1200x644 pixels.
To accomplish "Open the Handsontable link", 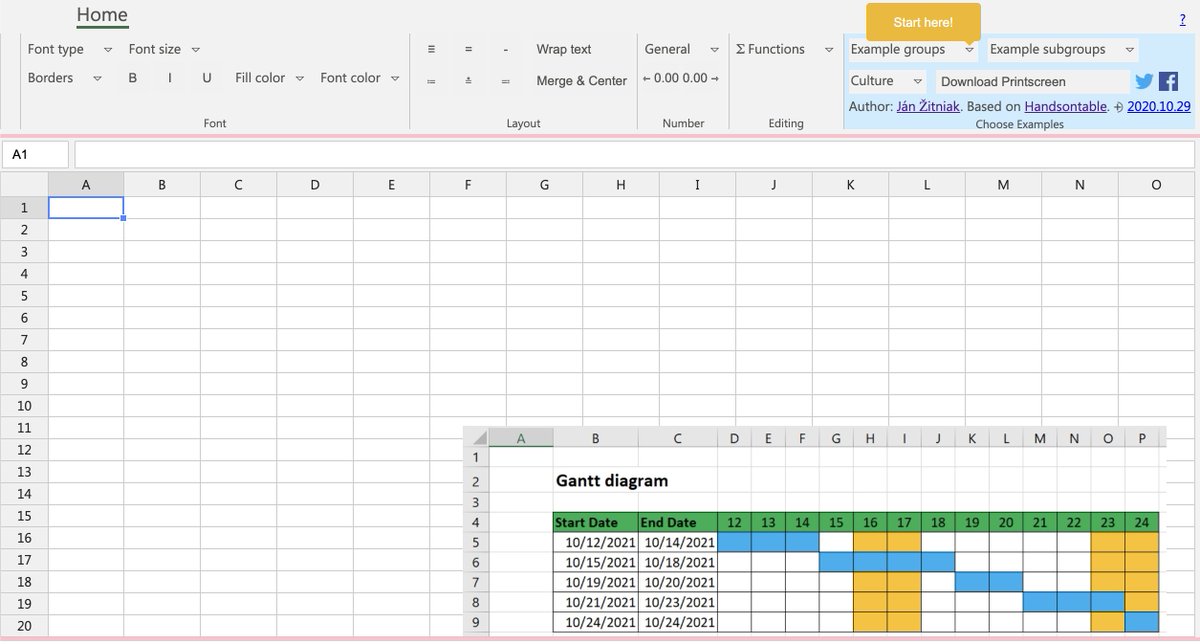I will point(1066,106).
